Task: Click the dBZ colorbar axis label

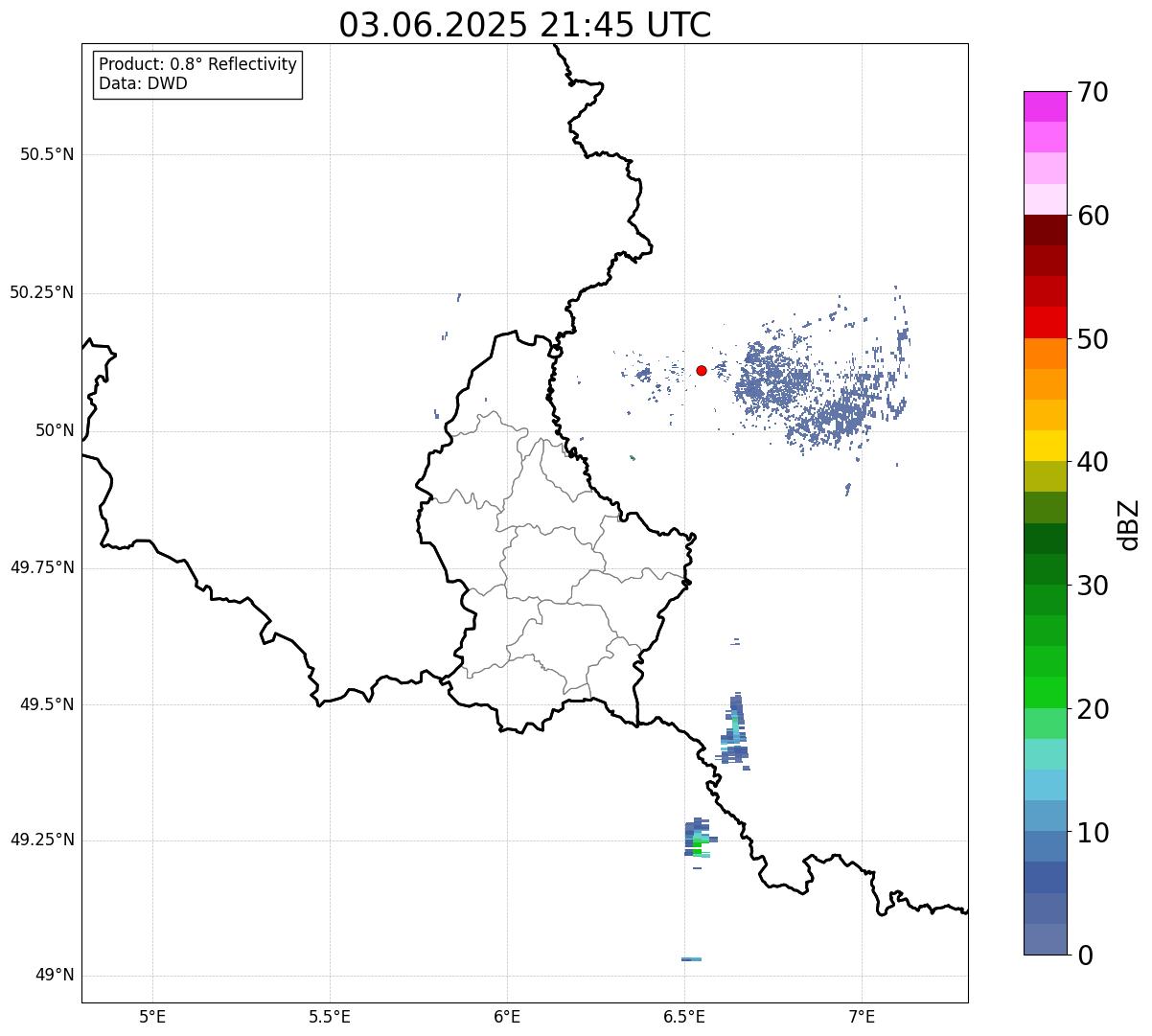Action: click(x=1129, y=524)
